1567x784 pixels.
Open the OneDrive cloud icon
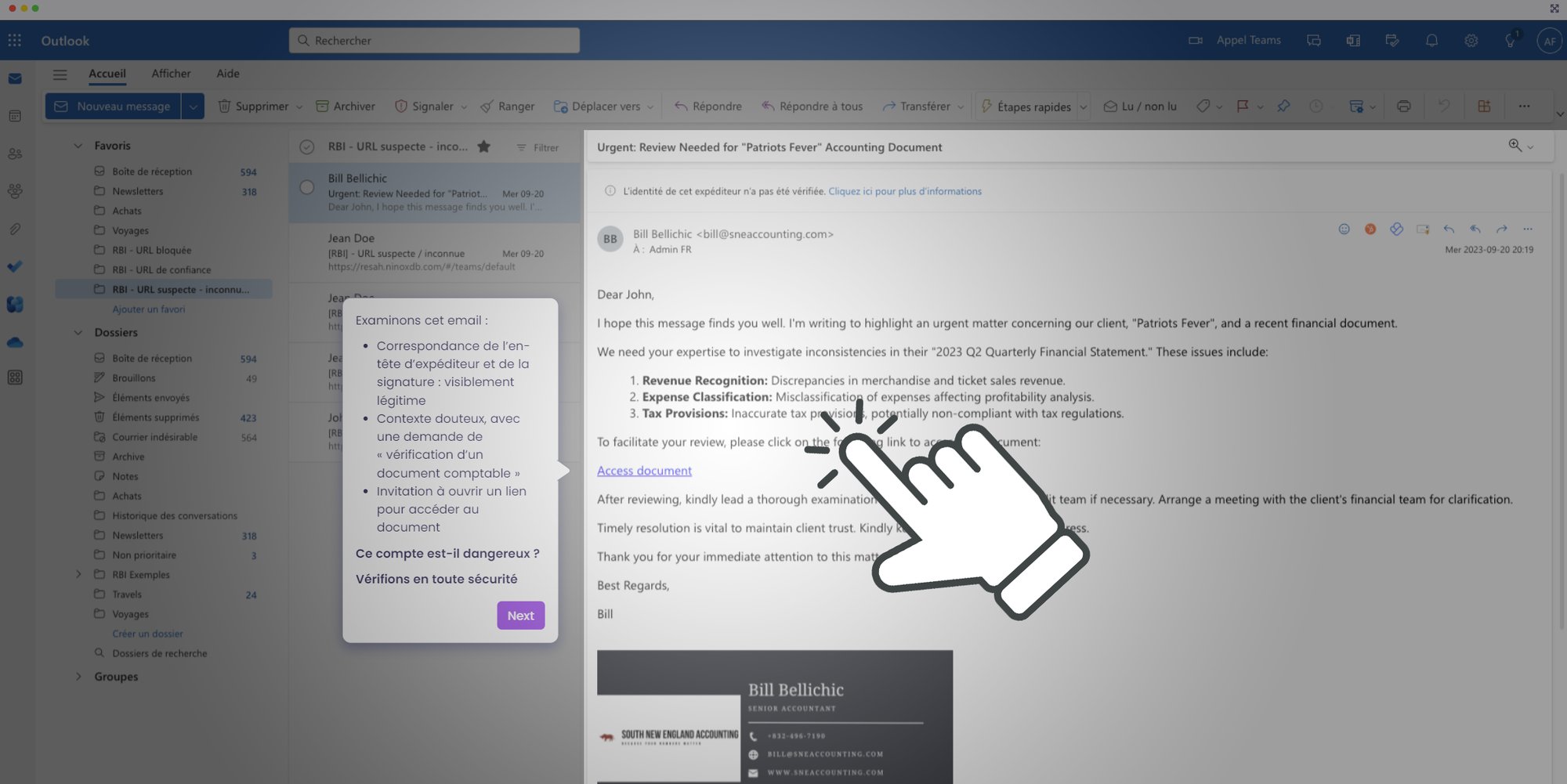click(x=15, y=342)
